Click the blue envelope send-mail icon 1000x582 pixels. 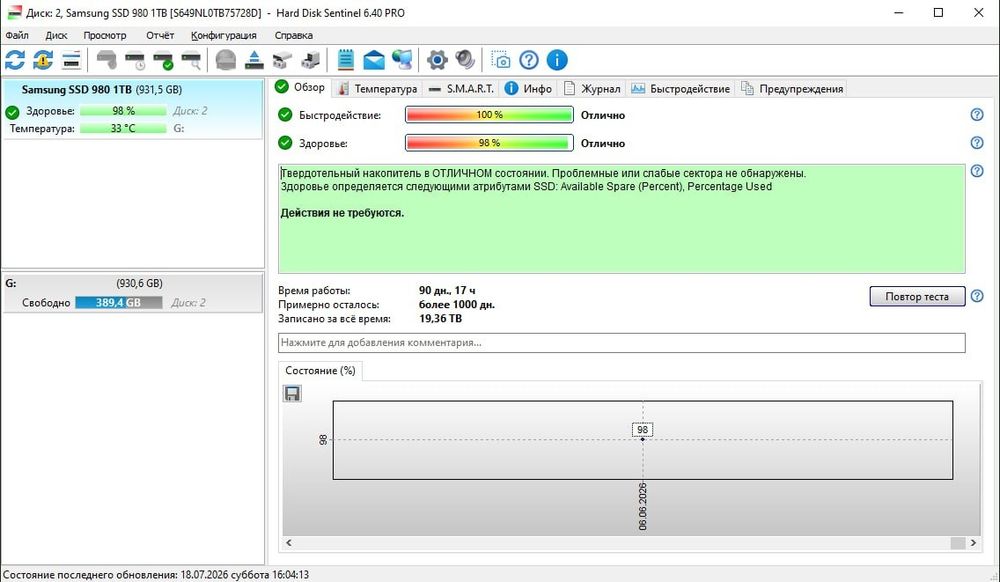(374, 61)
